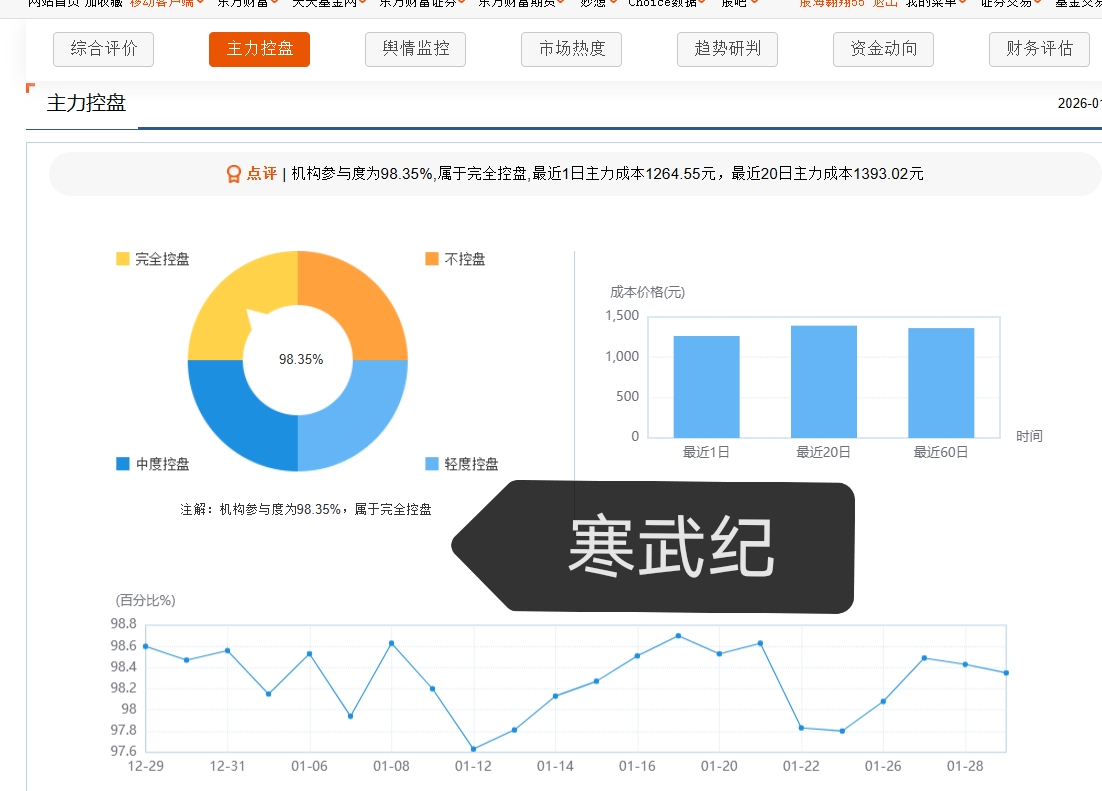This screenshot has width=1102, height=791.
Task: Click the orange 不控盘 legend swatch
Action: [432, 259]
